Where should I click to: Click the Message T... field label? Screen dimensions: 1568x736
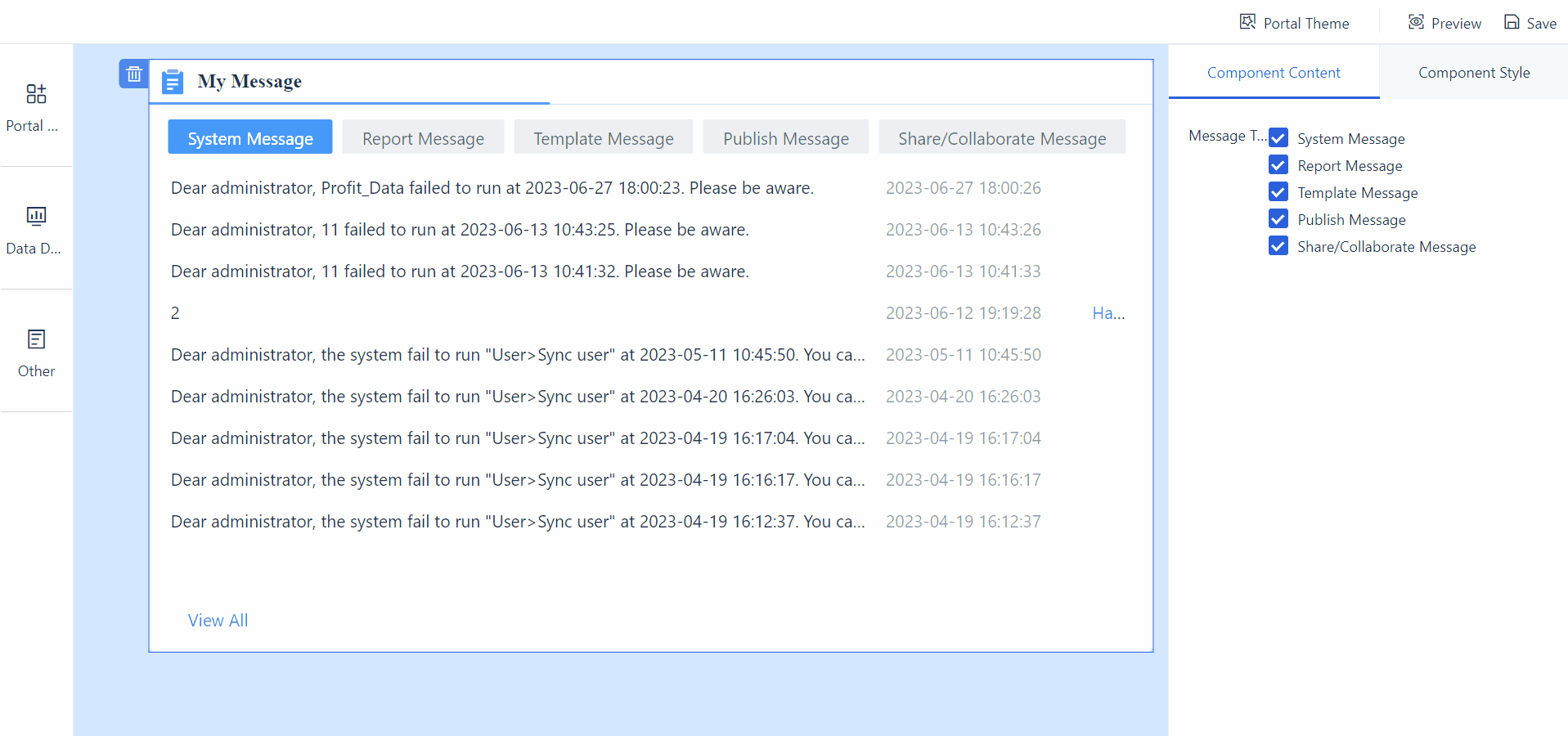tap(1227, 136)
